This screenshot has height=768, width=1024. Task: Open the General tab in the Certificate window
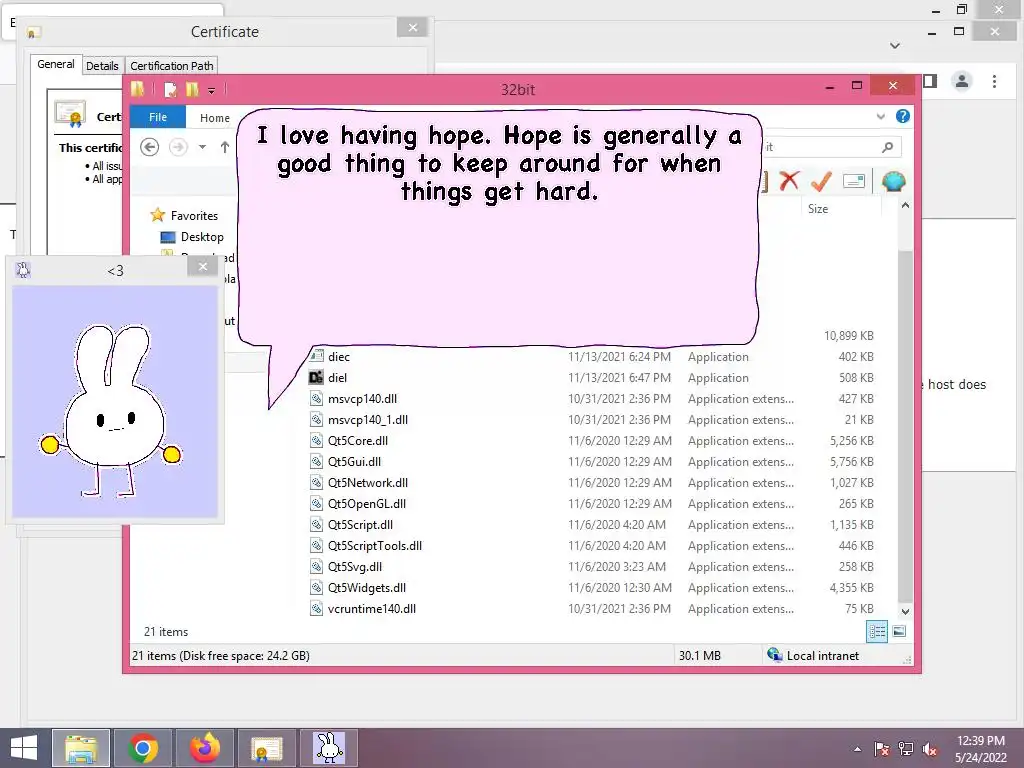pos(56,64)
